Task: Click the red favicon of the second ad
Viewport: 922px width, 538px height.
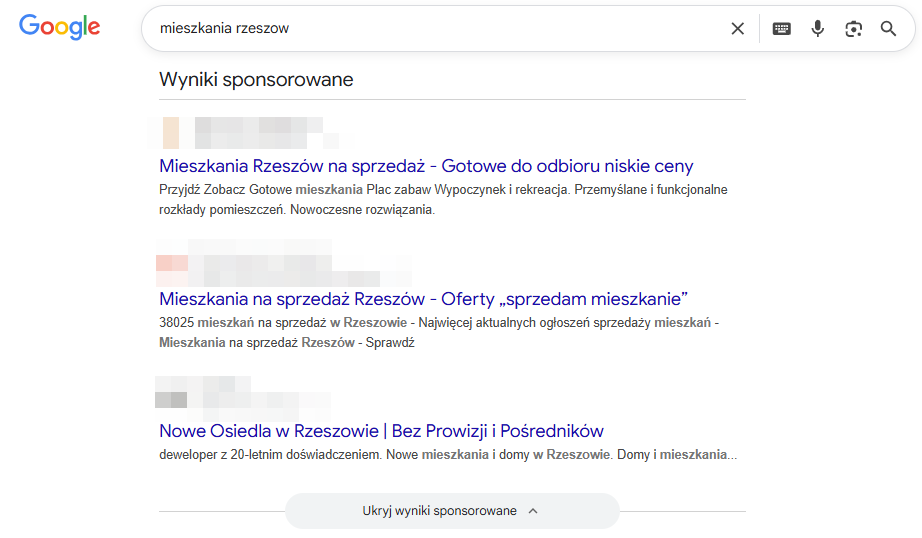Action: tap(172, 264)
